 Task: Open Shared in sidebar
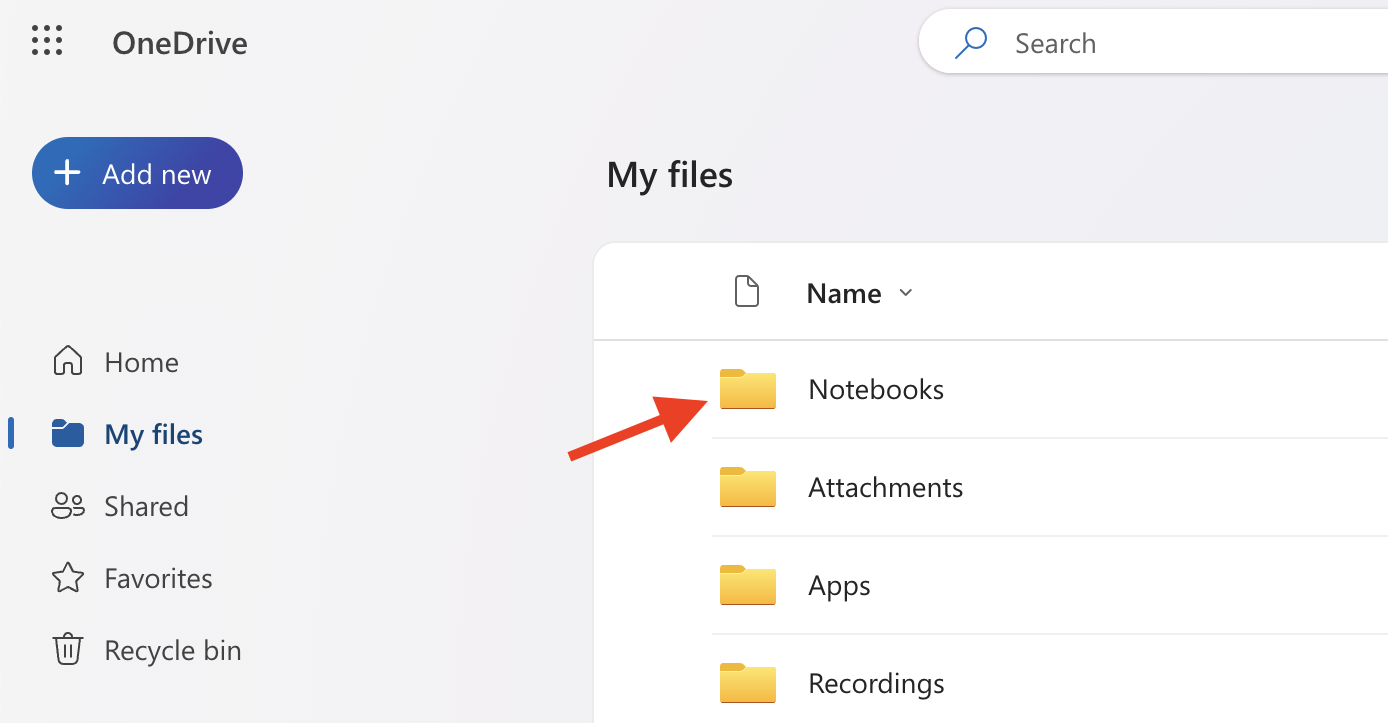tap(120, 506)
